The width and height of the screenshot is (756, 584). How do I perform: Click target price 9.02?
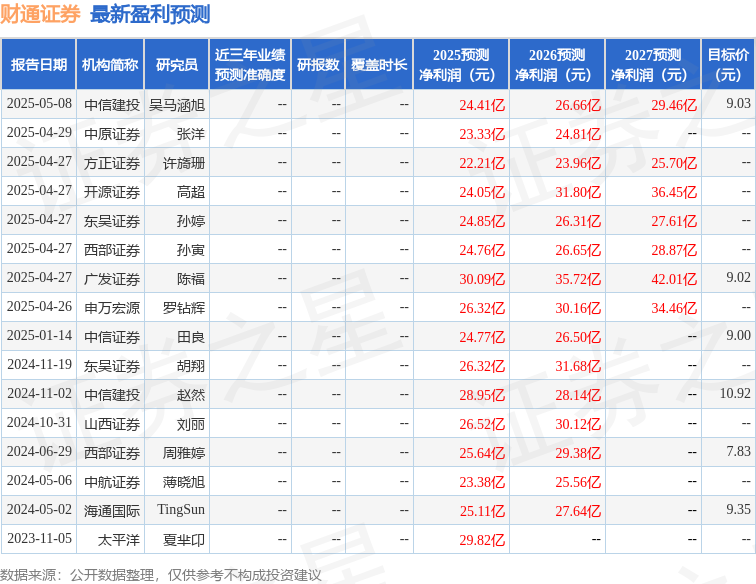[x=739, y=277]
